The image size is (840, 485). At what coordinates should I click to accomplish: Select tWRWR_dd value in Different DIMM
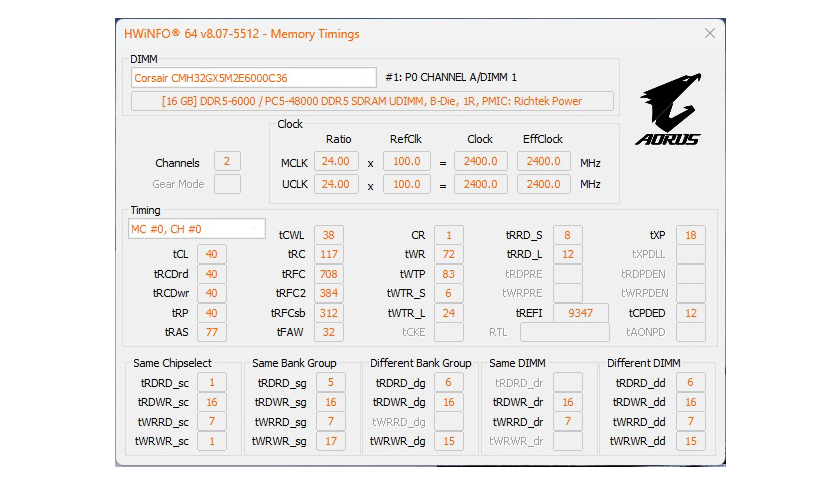[x=690, y=441]
